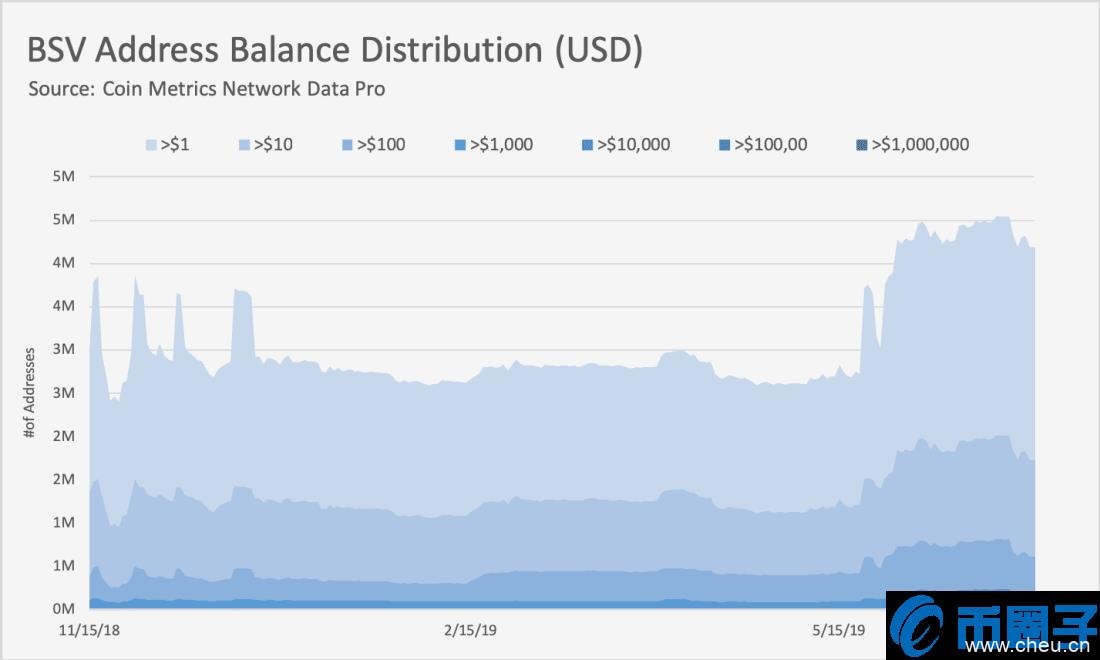Select the >$100 legend swatch
The width and height of the screenshot is (1100, 660).
tap(346, 145)
